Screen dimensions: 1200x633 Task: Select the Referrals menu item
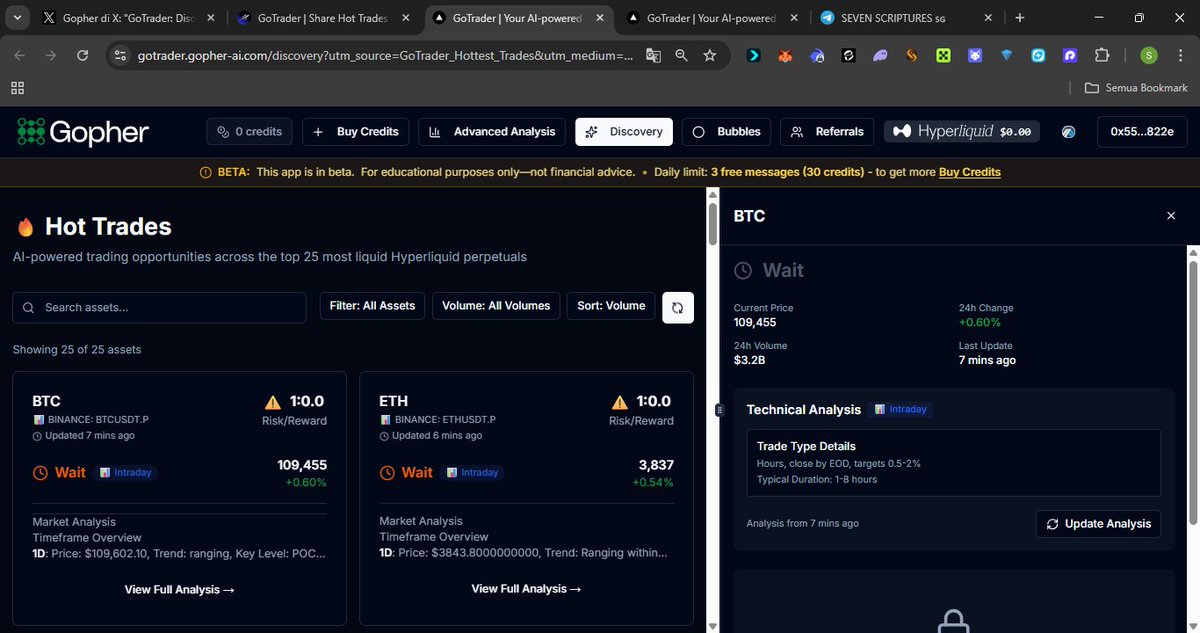click(x=826, y=131)
